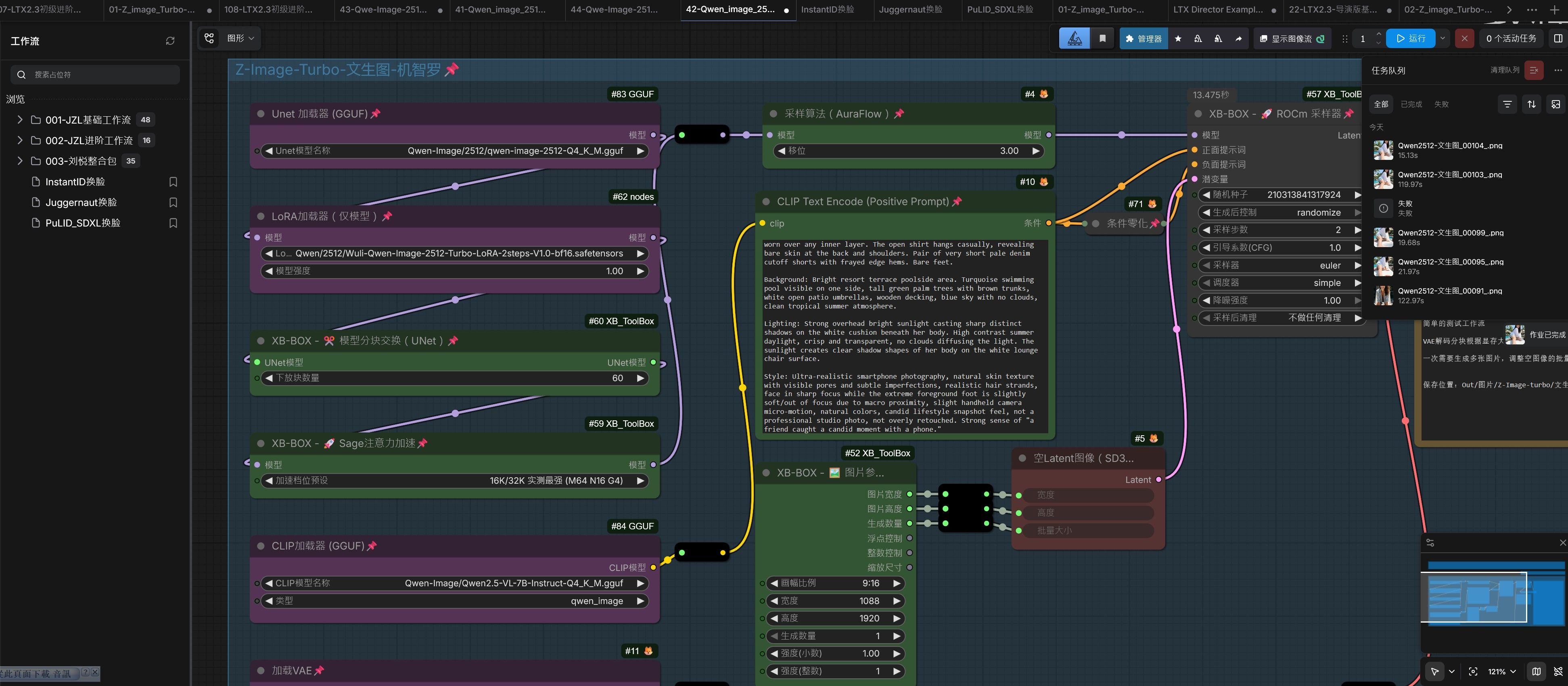
Task: Toggle link visibility icon
Action: [x=1558, y=671]
